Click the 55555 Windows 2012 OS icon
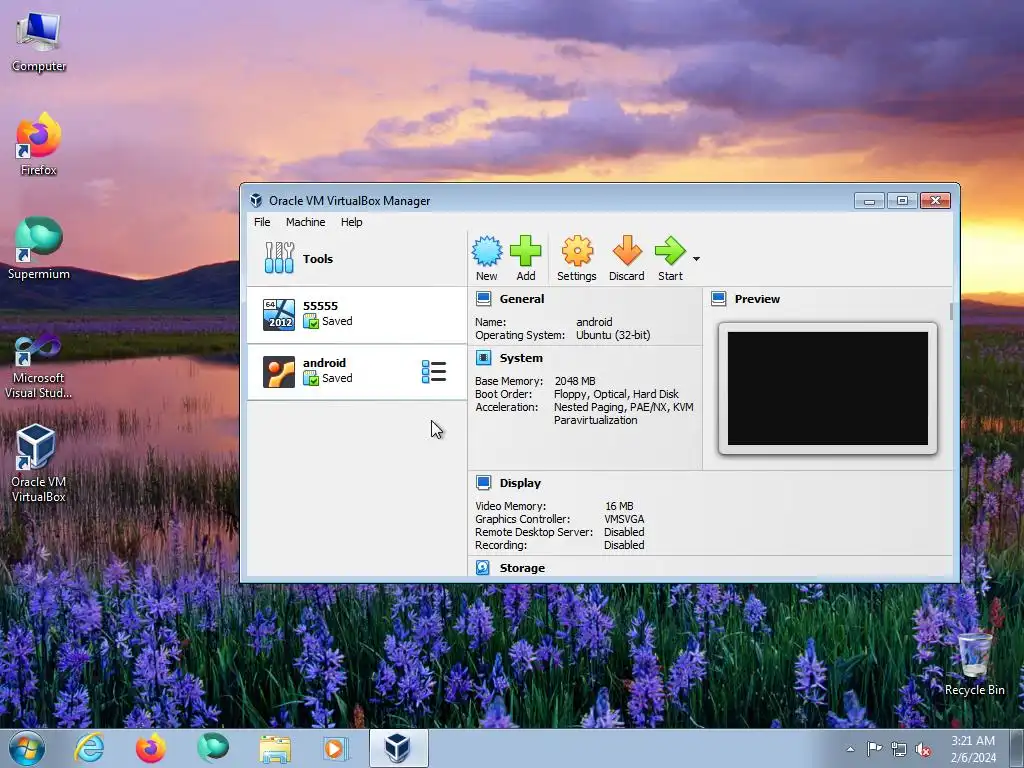This screenshot has height=768, width=1024. tap(279, 315)
